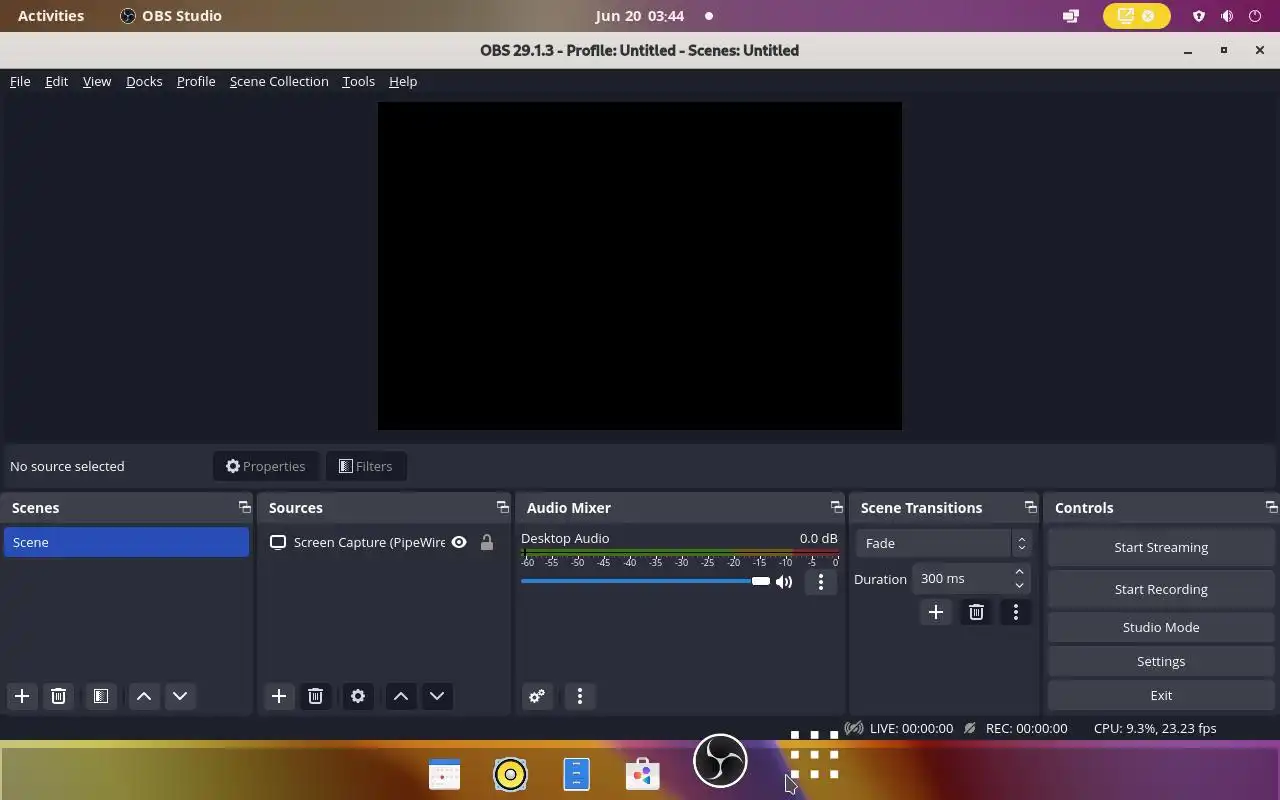Toggle Screen Capture visibility eye
1280x800 pixels.
click(459, 542)
